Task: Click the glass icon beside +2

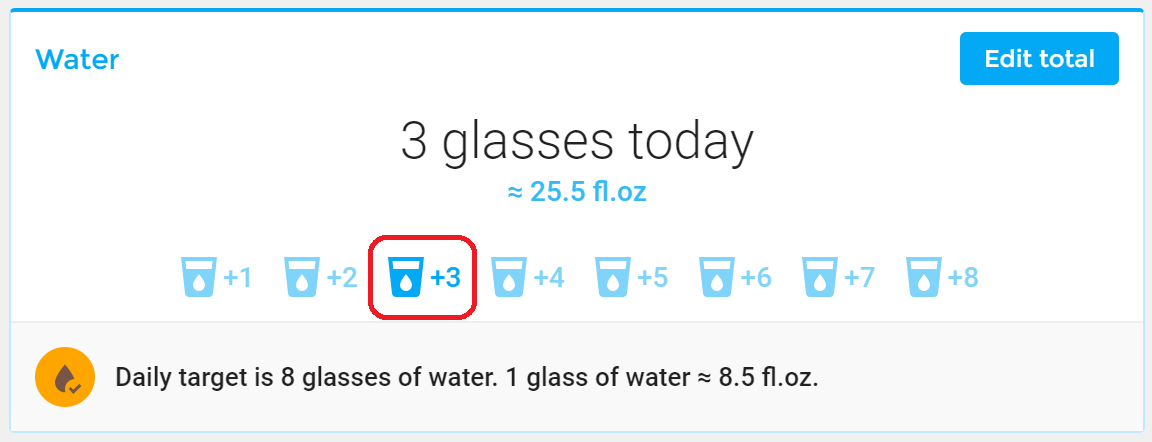Action: [302, 277]
